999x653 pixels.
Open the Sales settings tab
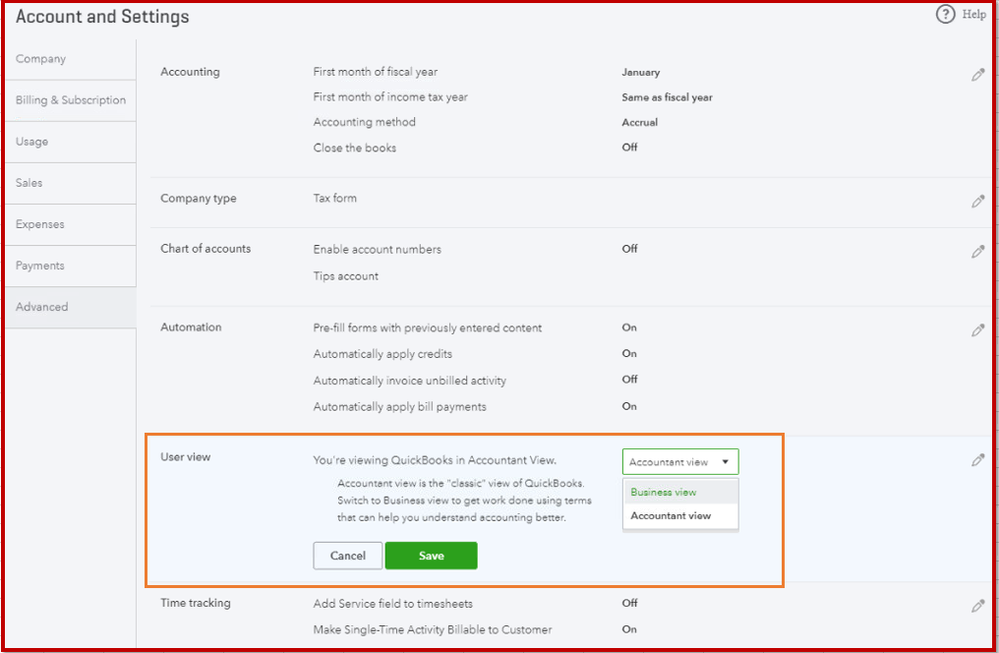(x=29, y=183)
